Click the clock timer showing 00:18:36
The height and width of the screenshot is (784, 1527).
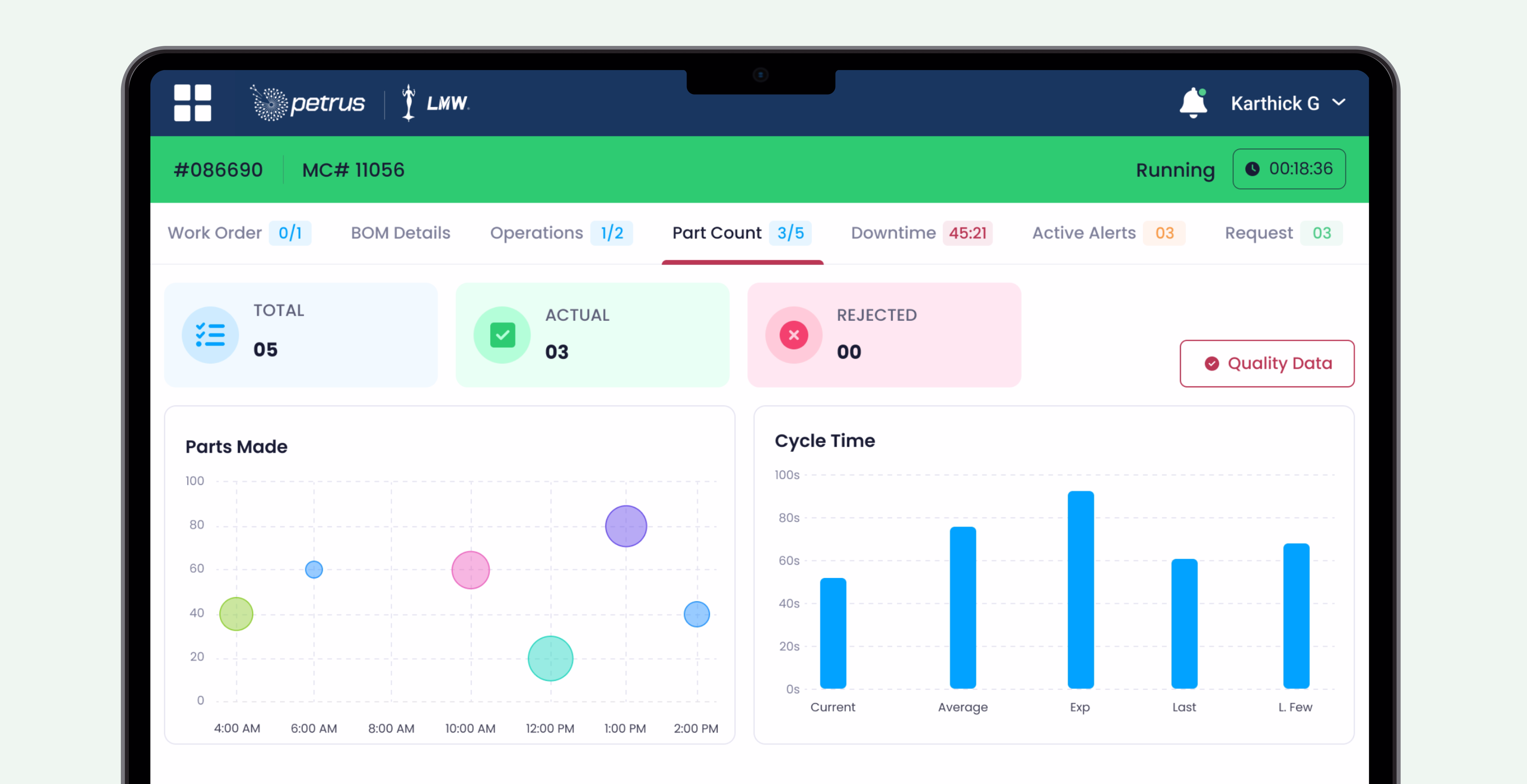click(x=1289, y=169)
